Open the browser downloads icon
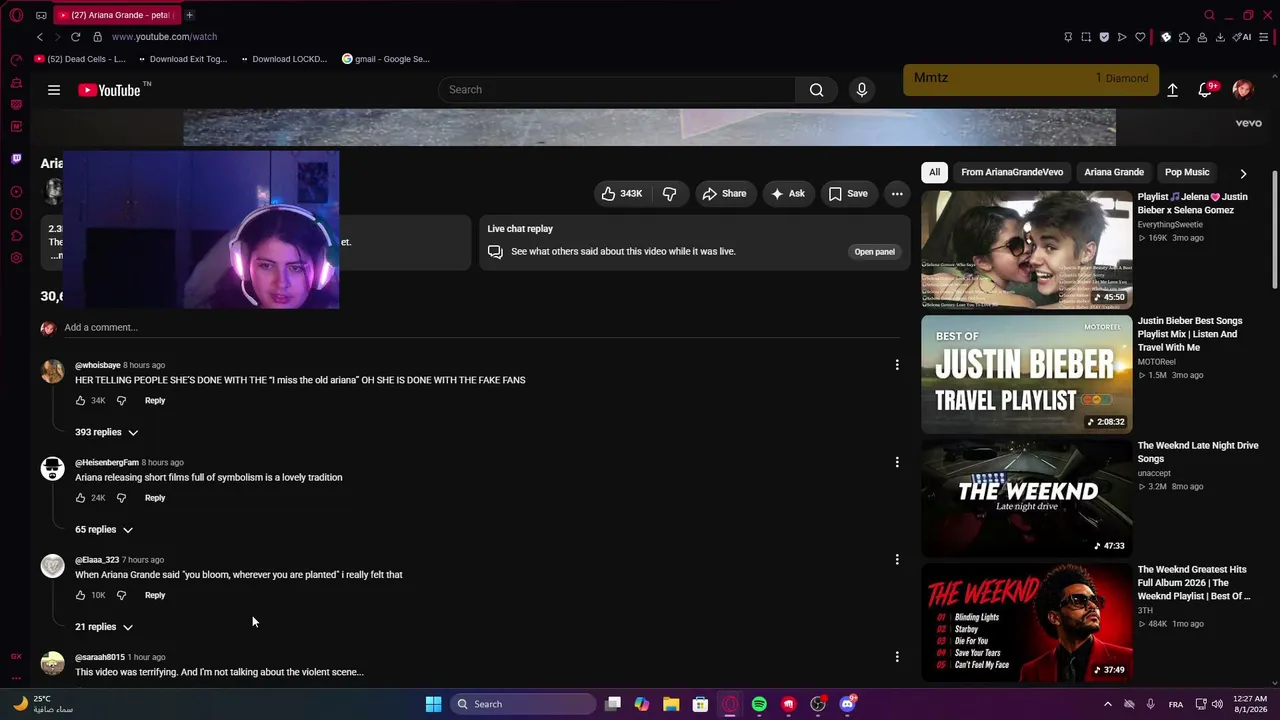Image resolution: width=1280 pixels, height=720 pixels. pyautogui.click(x=1220, y=37)
